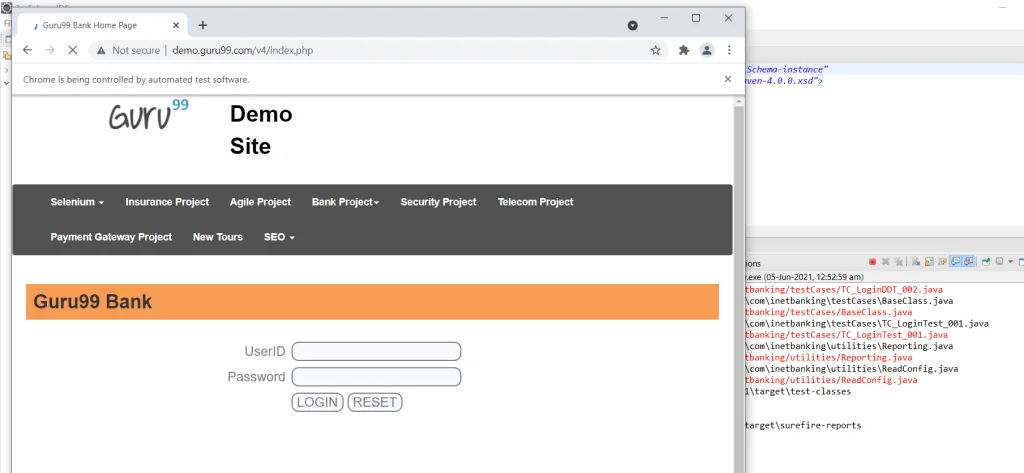Click red testCases/TC_LoginTest_001.java console line
This screenshot has height=473, width=1024.
[x=846, y=334]
